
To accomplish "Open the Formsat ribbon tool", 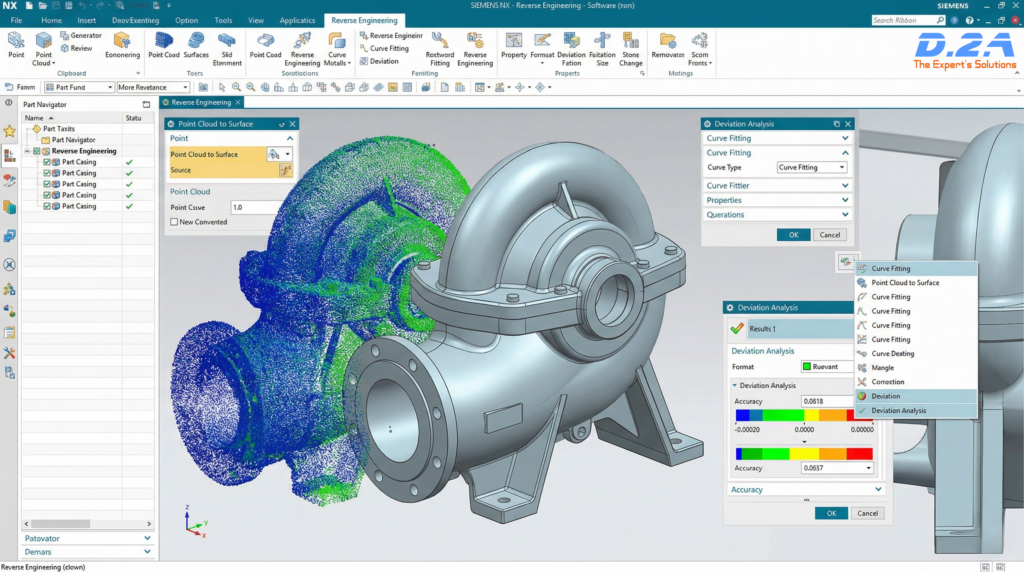I will click(x=542, y=49).
